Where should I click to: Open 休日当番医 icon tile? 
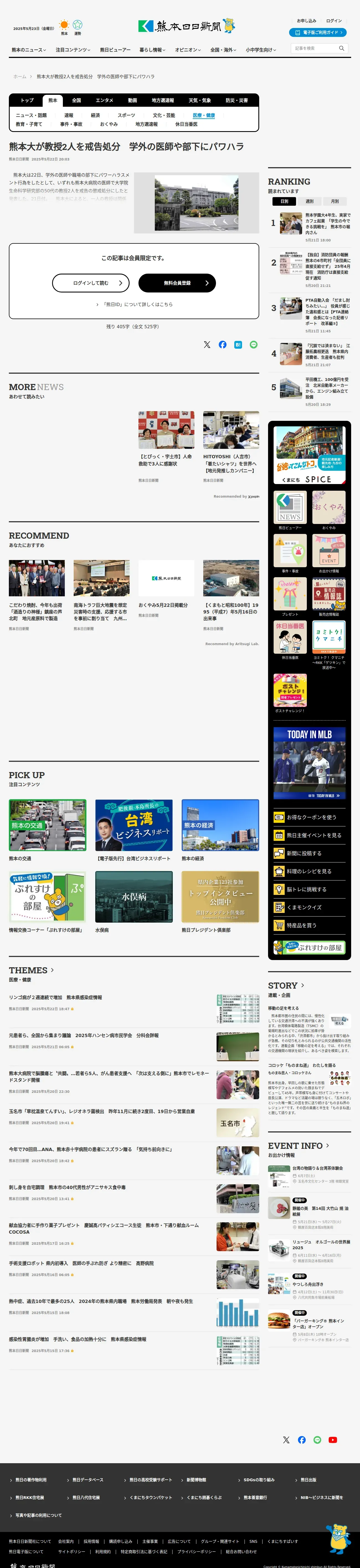click(x=290, y=637)
